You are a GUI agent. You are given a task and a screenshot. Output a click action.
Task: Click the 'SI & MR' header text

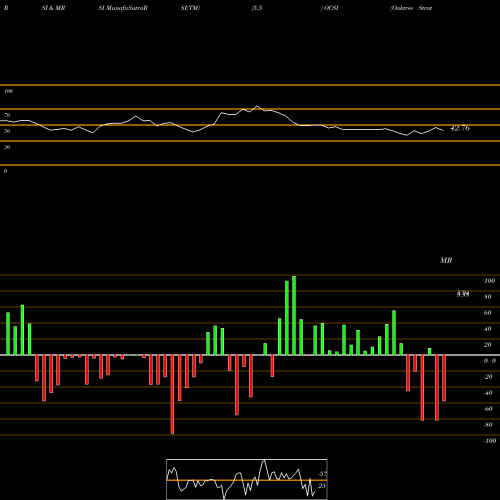53,8
